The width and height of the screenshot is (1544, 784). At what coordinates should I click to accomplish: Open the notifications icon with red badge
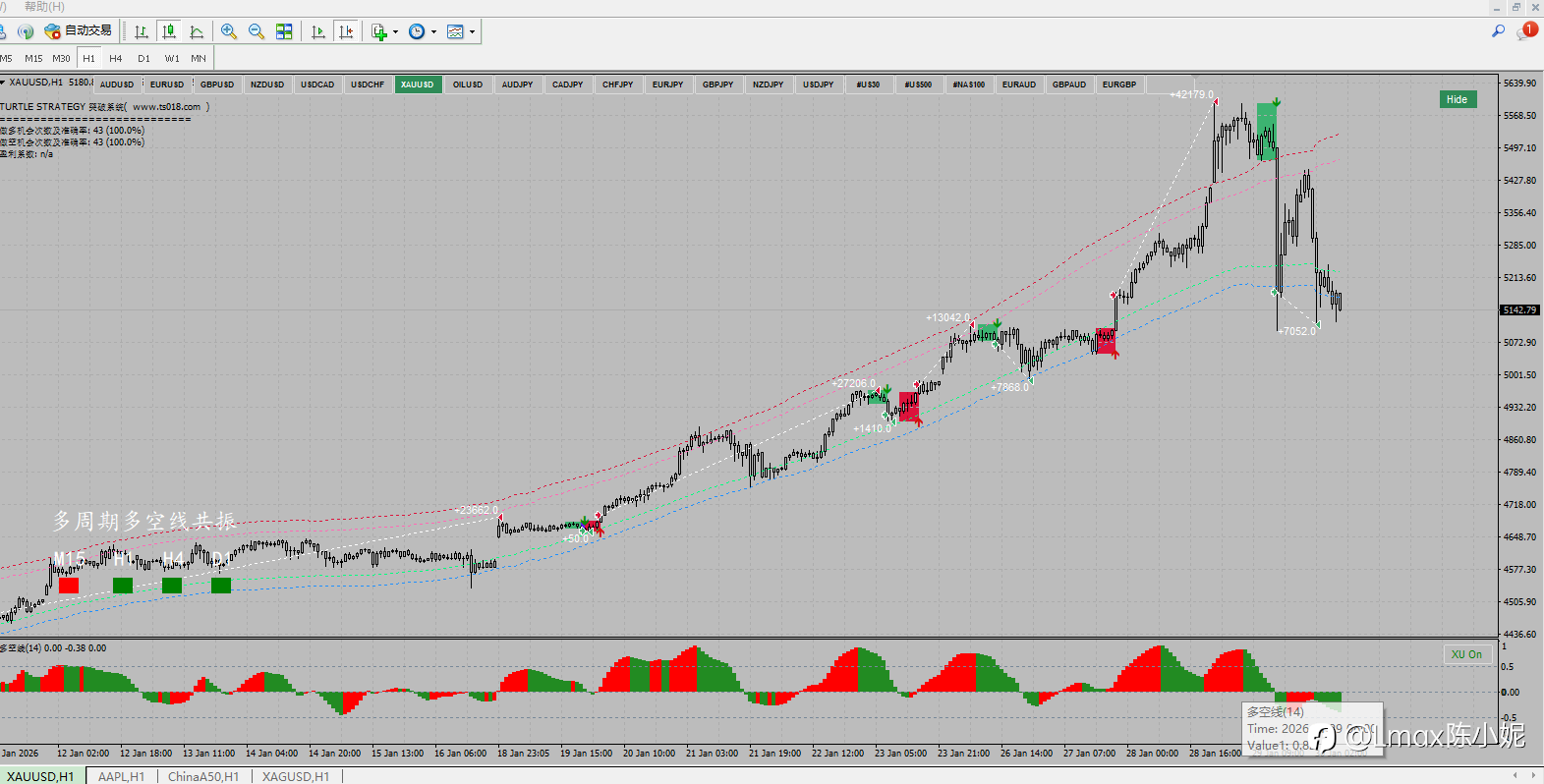coord(1526,31)
